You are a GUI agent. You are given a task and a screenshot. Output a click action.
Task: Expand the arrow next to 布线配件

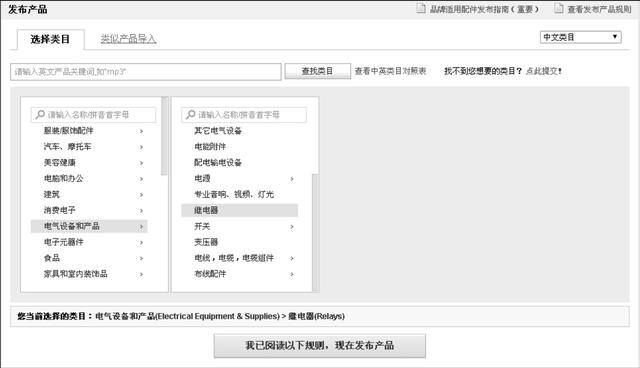[292, 274]
